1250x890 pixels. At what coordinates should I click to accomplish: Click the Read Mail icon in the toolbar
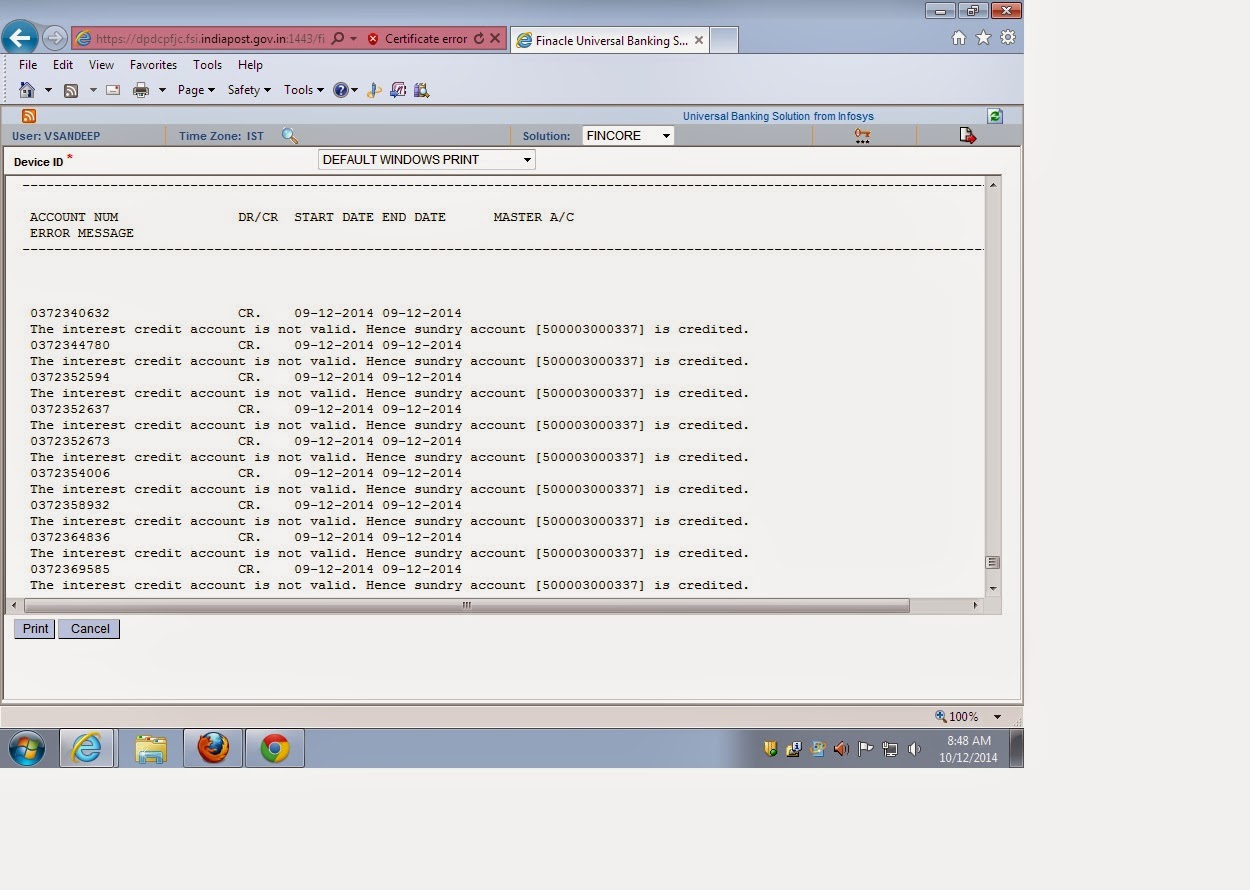click(111, 89)
